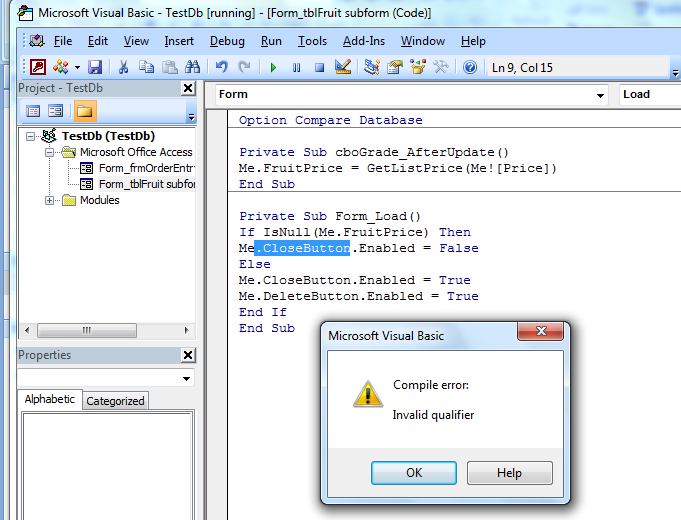
Task: Click the Insert Module icon
Action: tap(60, 67)
